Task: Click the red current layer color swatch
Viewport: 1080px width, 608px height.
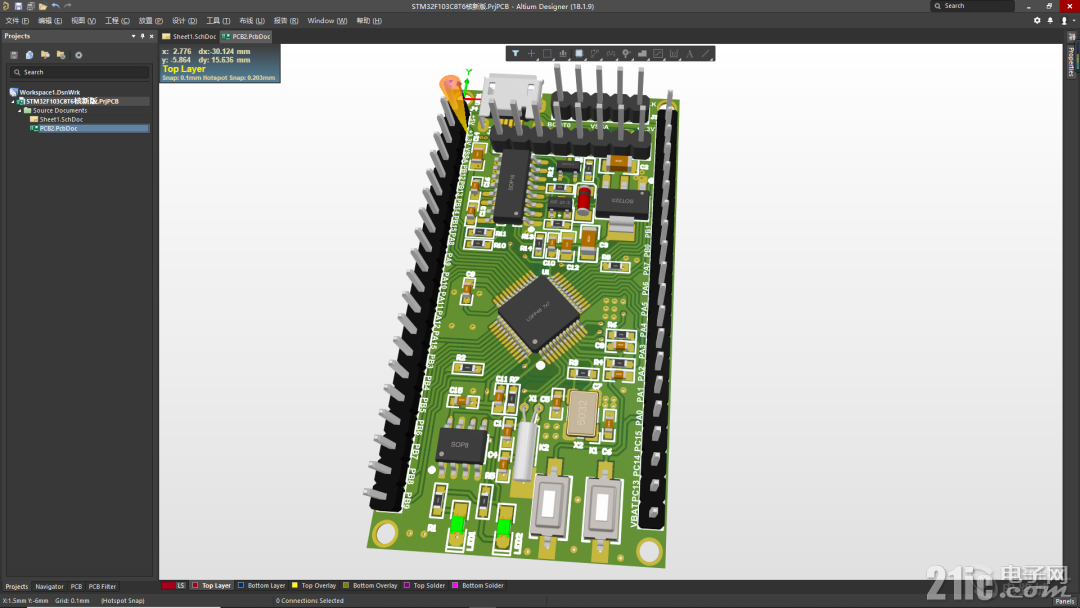Action: [x=167, y=585]
